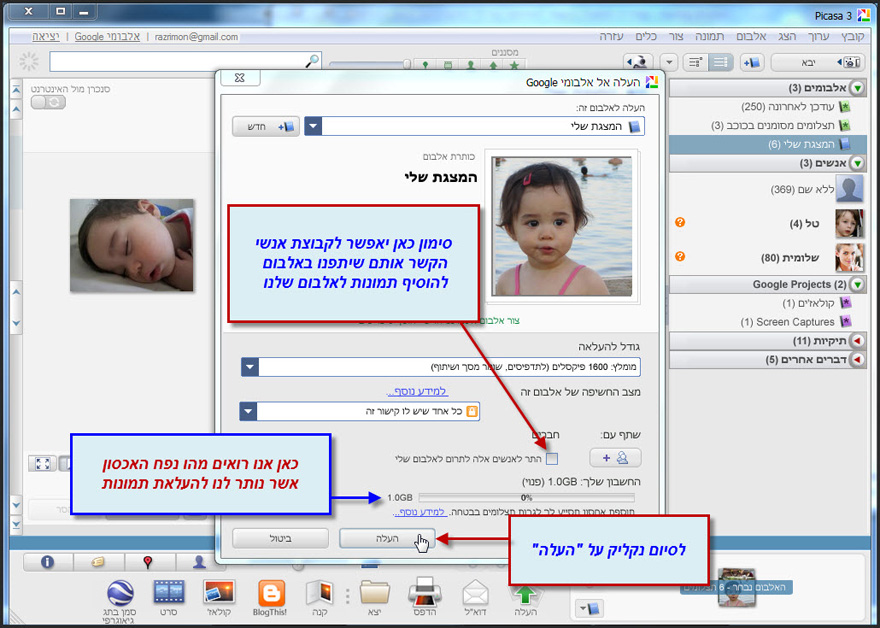
Task: Open the הצג menu
Action: click(x=787, y=36)
